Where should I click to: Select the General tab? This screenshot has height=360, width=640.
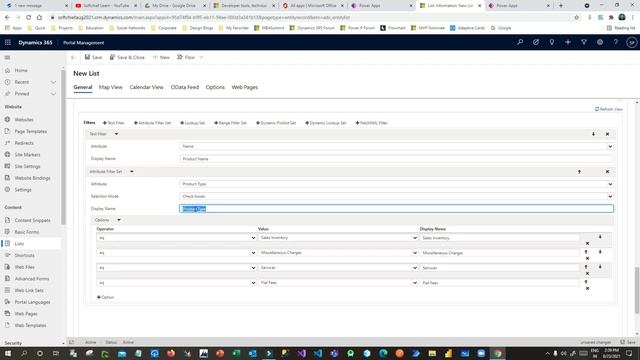(83, 87)
